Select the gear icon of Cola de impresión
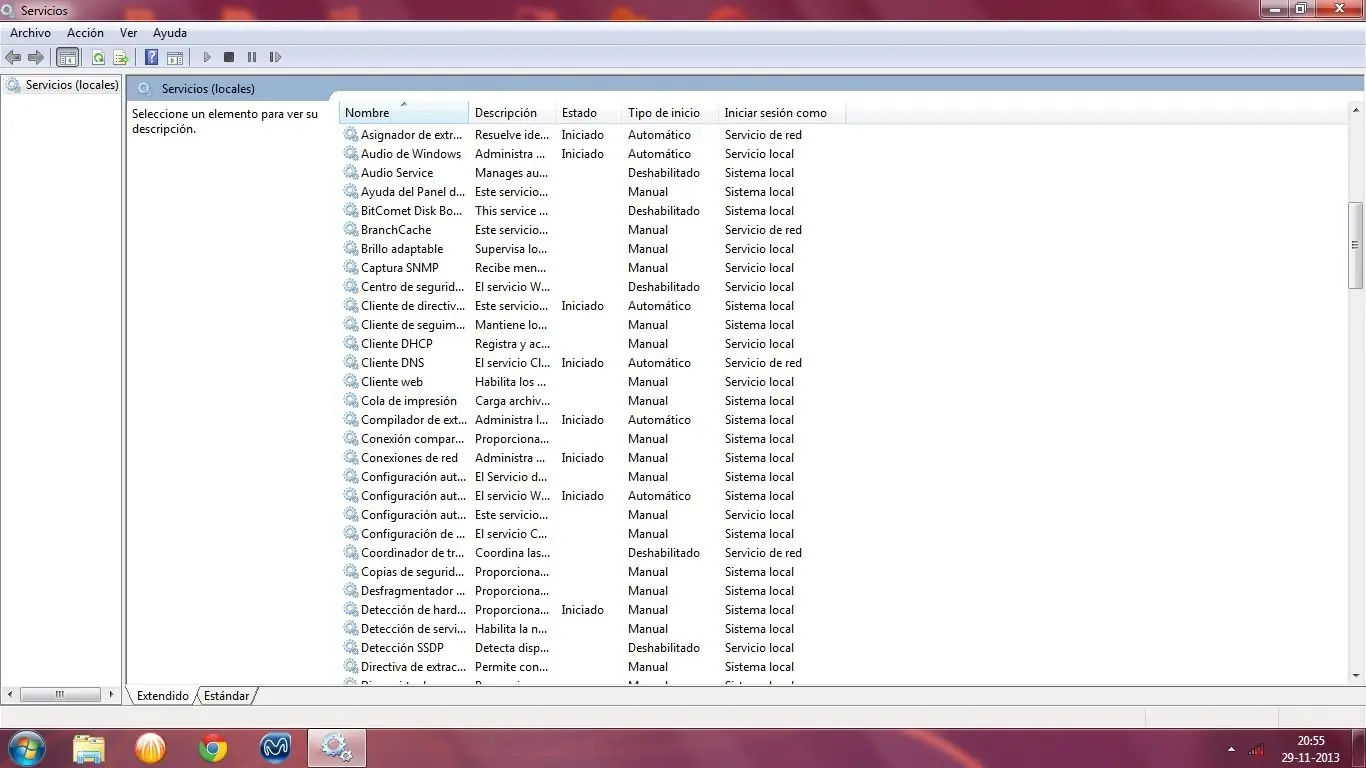This screenshot has height=768, width=1366. tap(351, 400)
